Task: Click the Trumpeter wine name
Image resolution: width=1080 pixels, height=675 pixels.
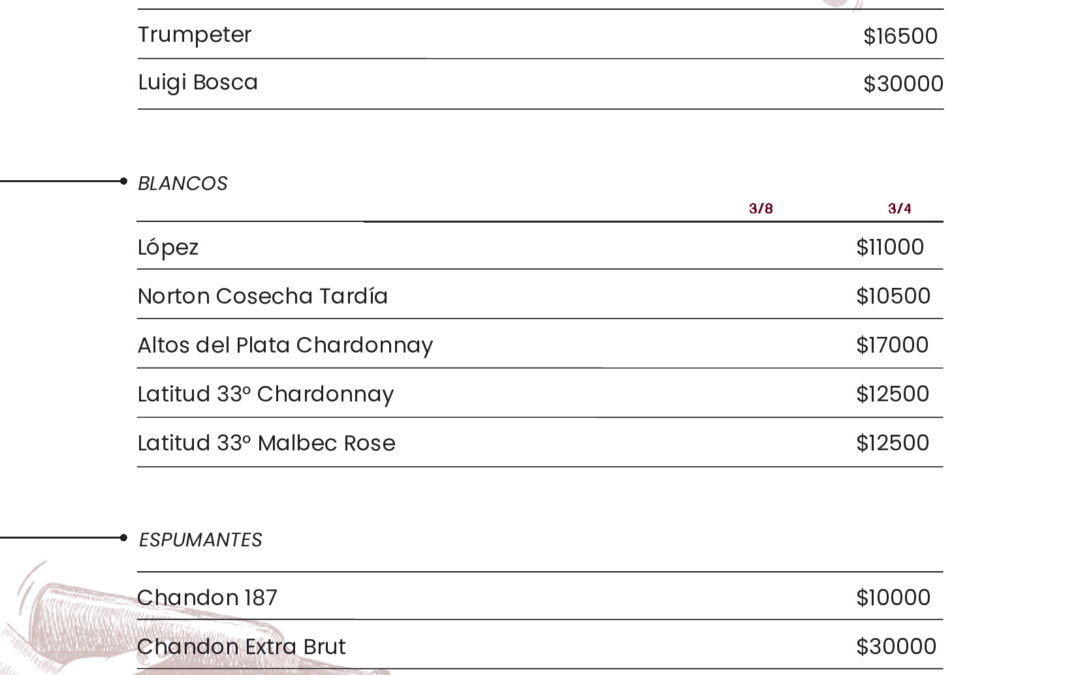Action: [194, 35]
